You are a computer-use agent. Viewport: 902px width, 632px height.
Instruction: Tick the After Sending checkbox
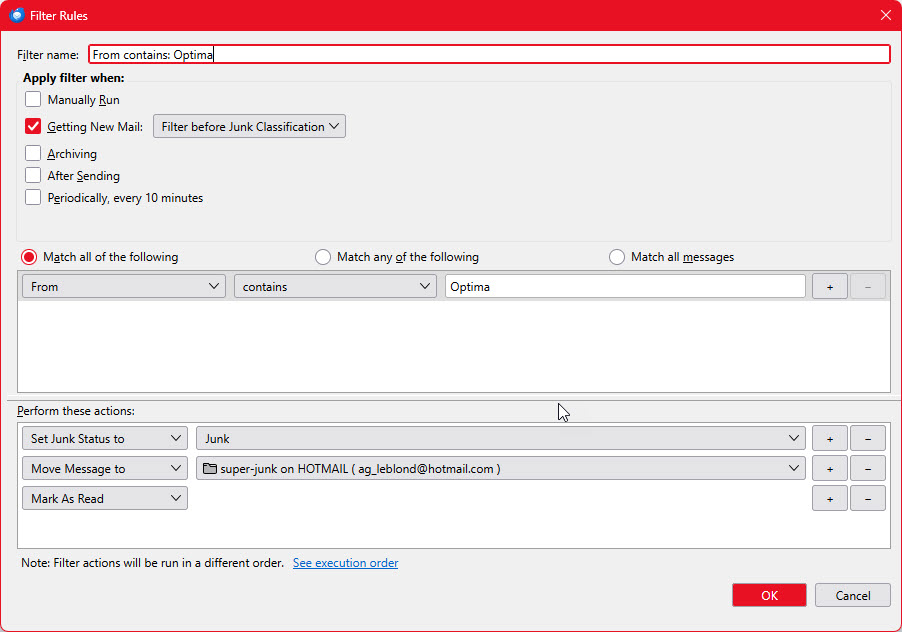(34, 176)
